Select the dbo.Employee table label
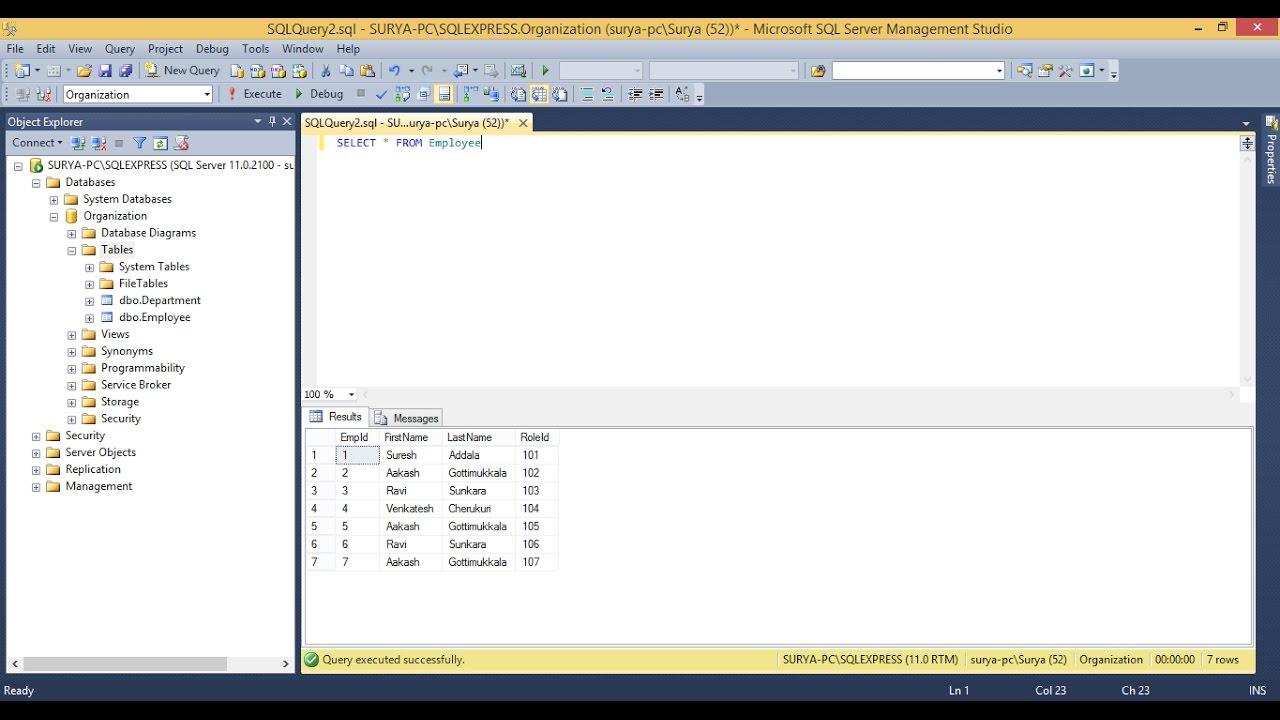Screen dimensions: 1280x720 [x=154, y=318]
